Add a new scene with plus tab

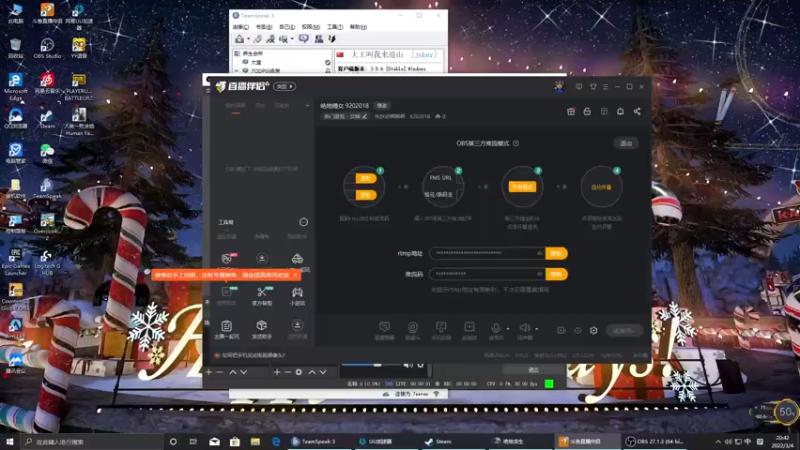point(307,106)
